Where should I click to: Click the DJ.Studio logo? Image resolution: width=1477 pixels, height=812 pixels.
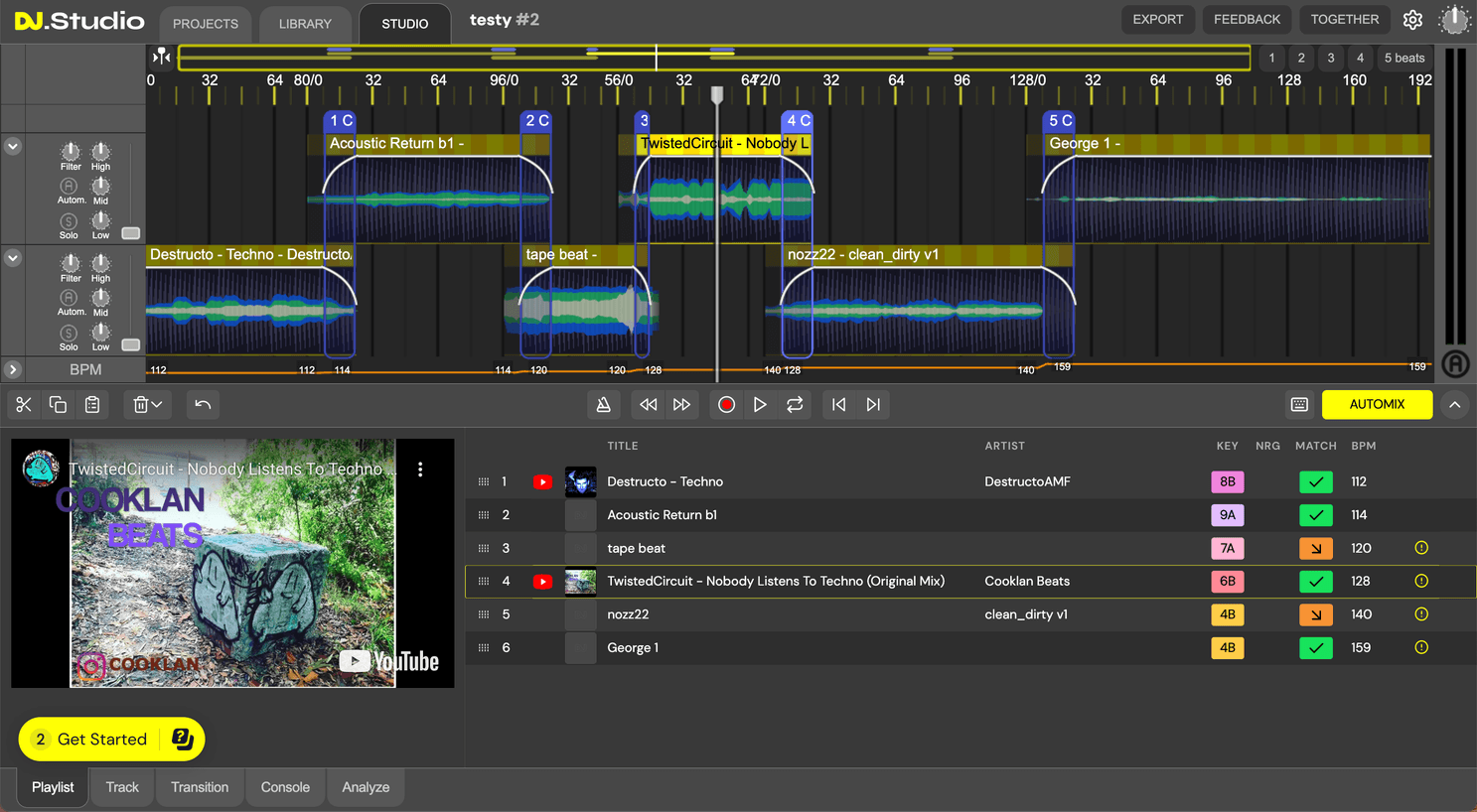pyautogui.click(x=79, y=20)
